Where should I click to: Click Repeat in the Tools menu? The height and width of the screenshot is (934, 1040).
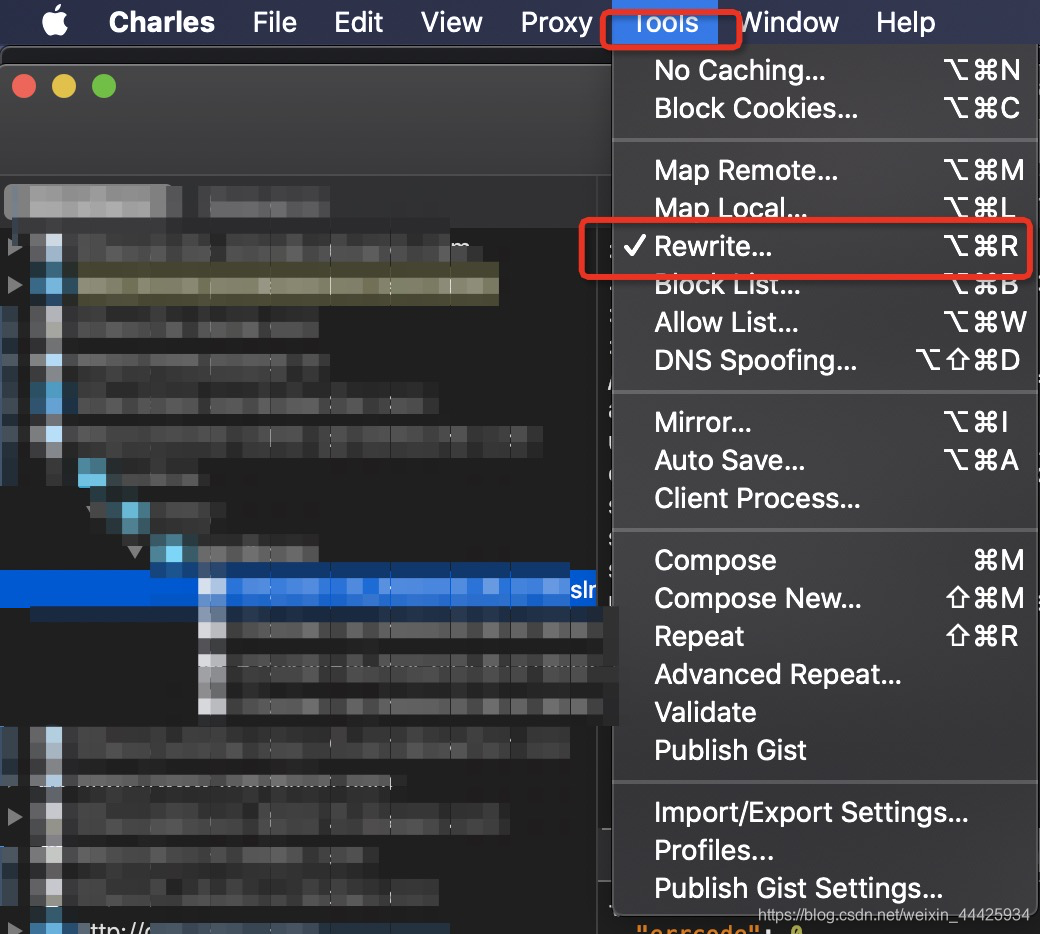tap(825, 636)
